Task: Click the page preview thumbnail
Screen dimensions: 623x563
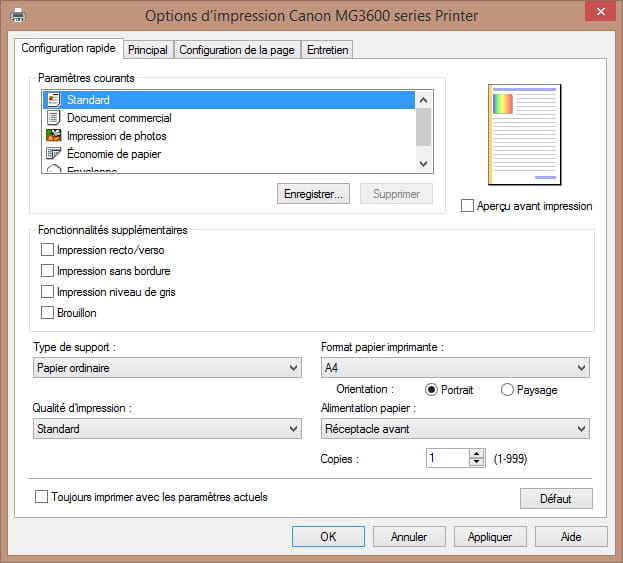Action: tap(524, 135)
